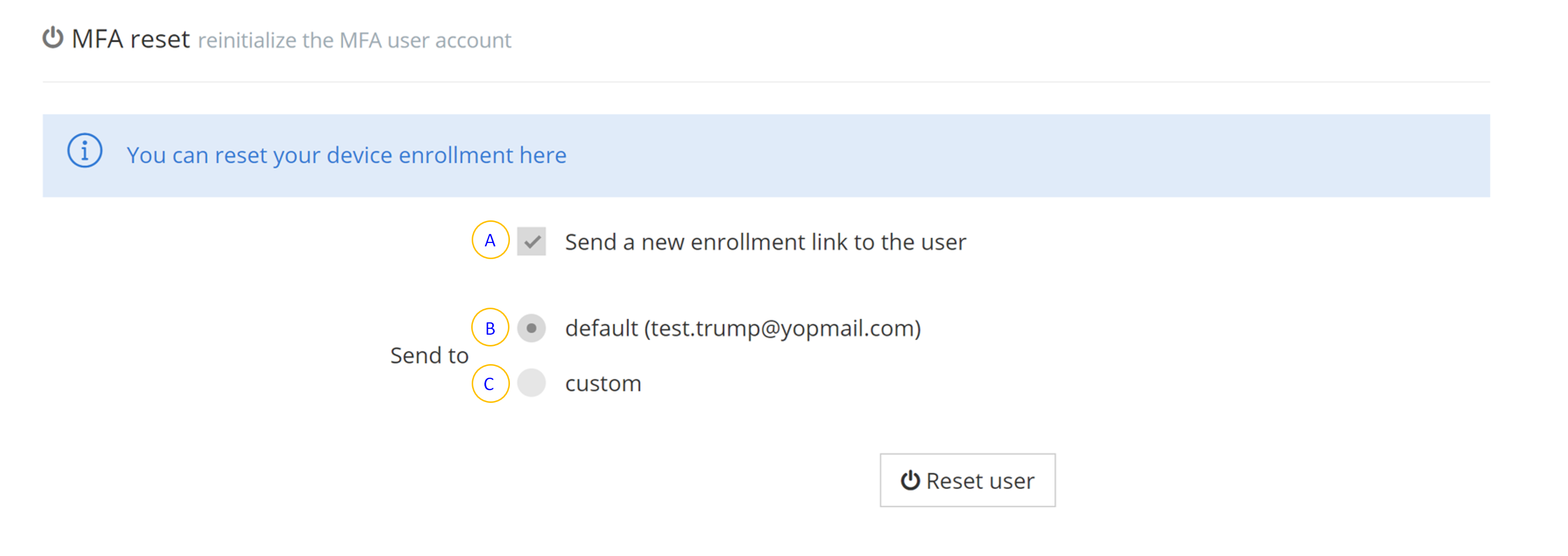This screenshot has height=556, width=1568.
Task: Click the power icon beside MFA reset heading
Action: coord(53,38)
